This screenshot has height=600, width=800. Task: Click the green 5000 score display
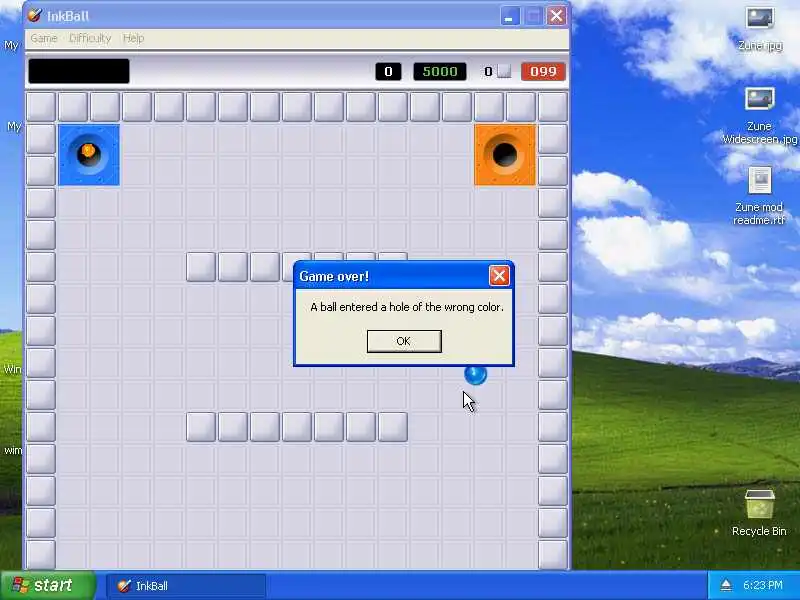440,71
